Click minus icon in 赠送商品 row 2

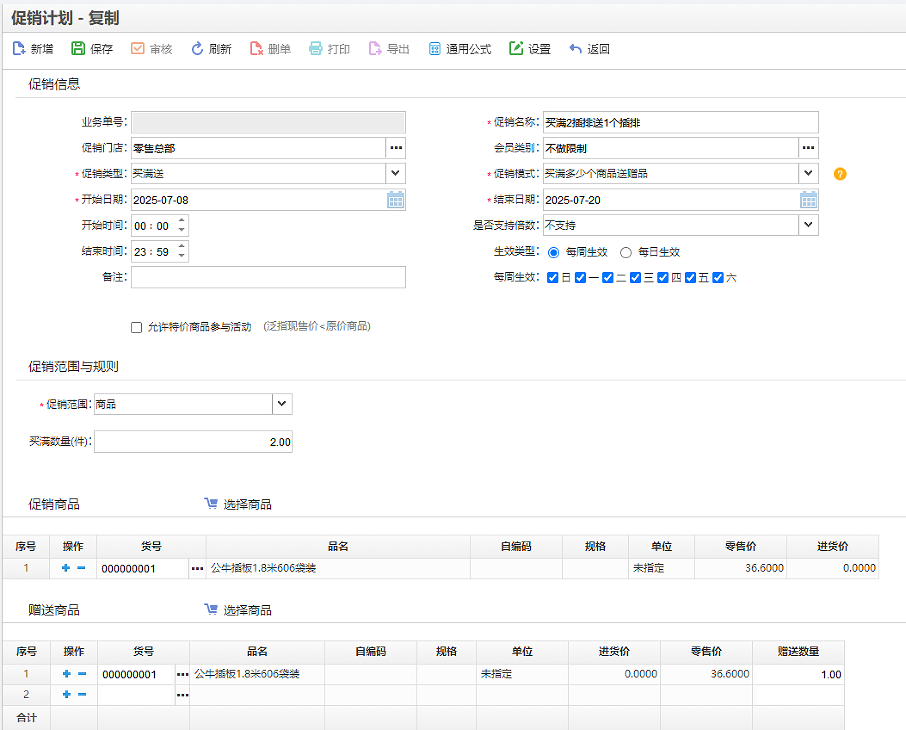(x=82, y=694)
